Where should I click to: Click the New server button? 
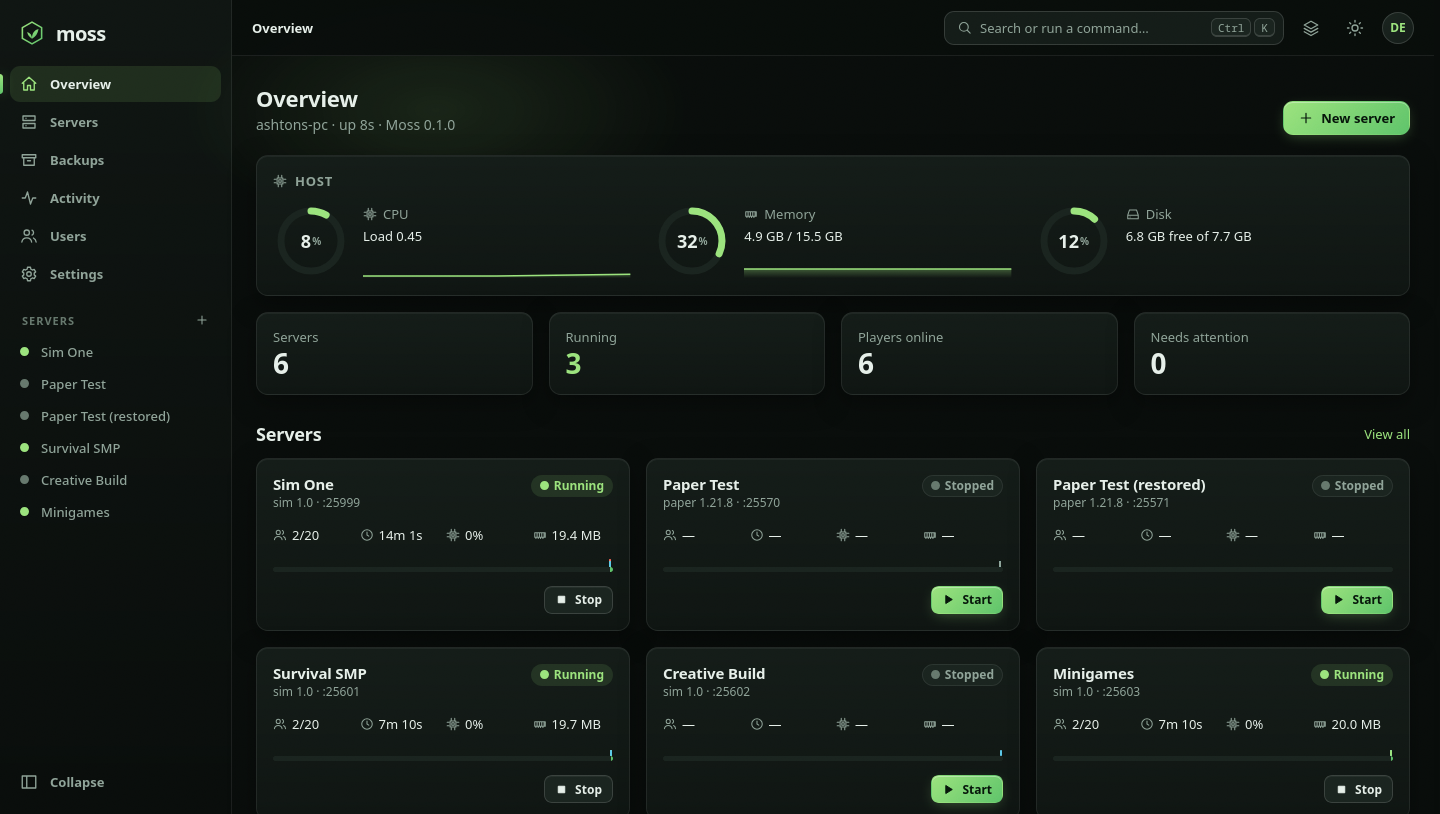(1346, 118)
